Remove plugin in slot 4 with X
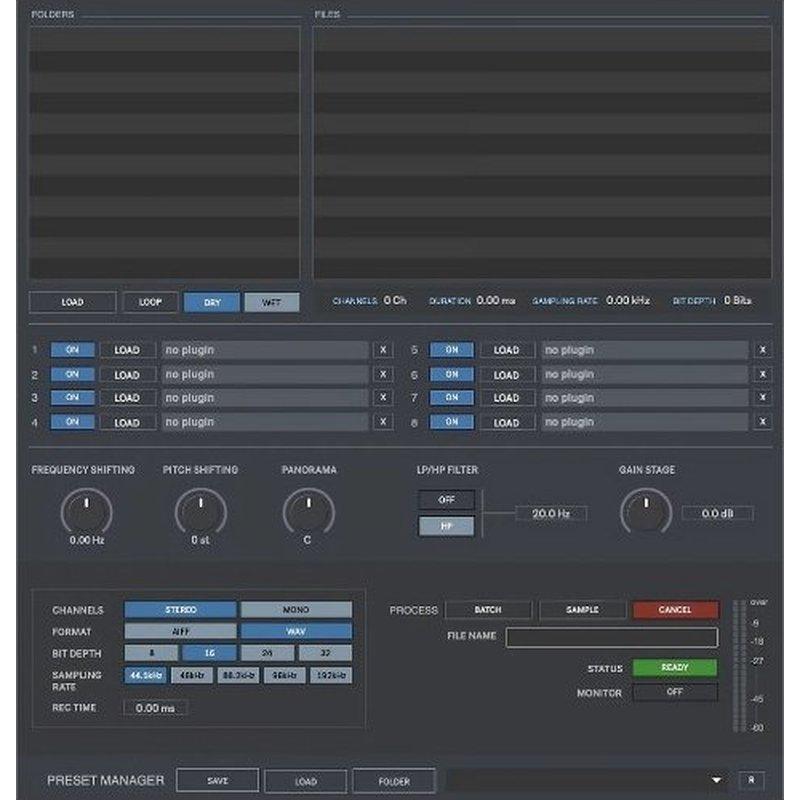Screen dimensions: 800x800 (383, 422)
